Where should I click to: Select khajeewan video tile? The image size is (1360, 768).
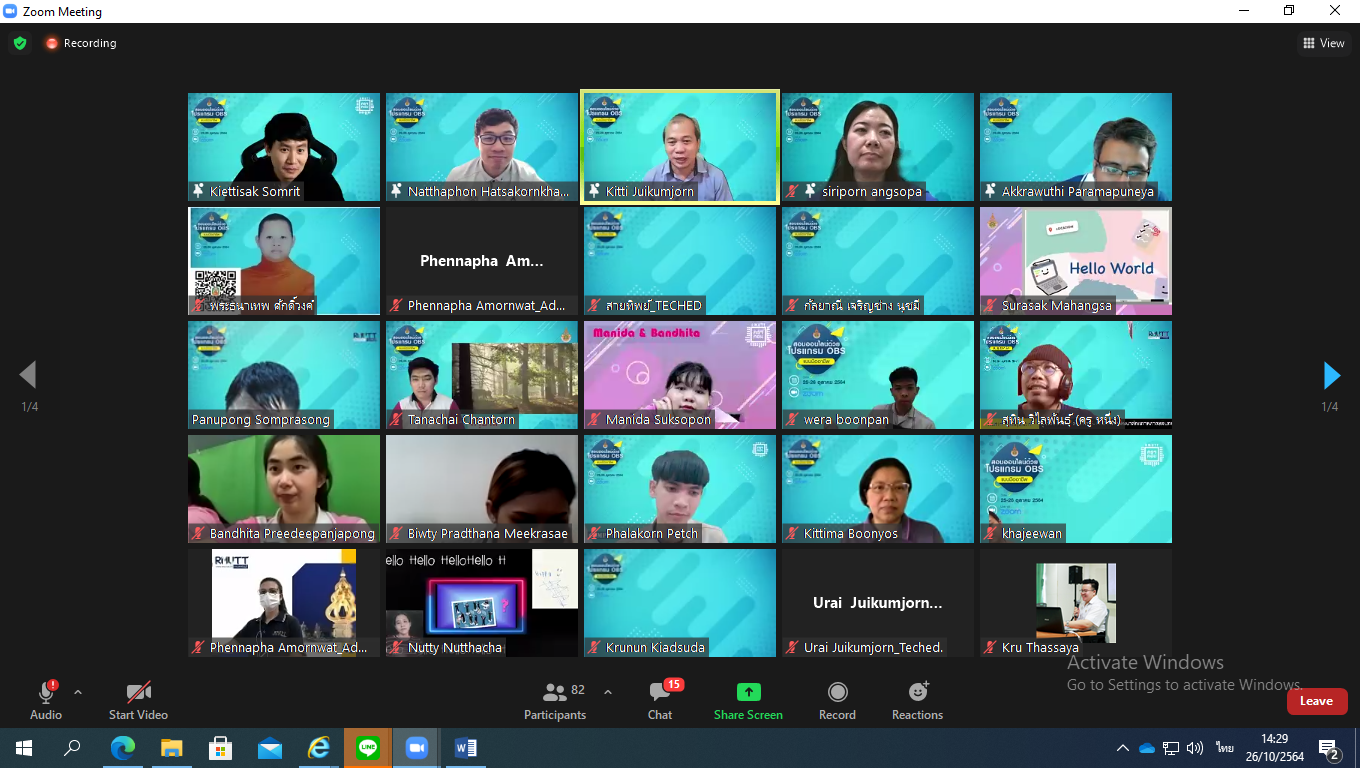[x=1076, y=489]
